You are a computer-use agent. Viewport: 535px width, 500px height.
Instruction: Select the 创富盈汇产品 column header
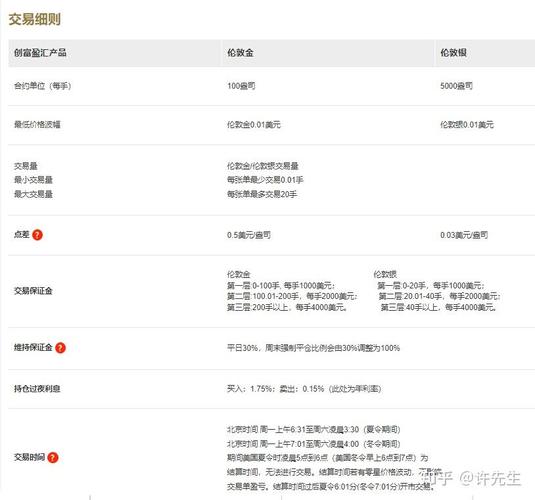[40, 53]
